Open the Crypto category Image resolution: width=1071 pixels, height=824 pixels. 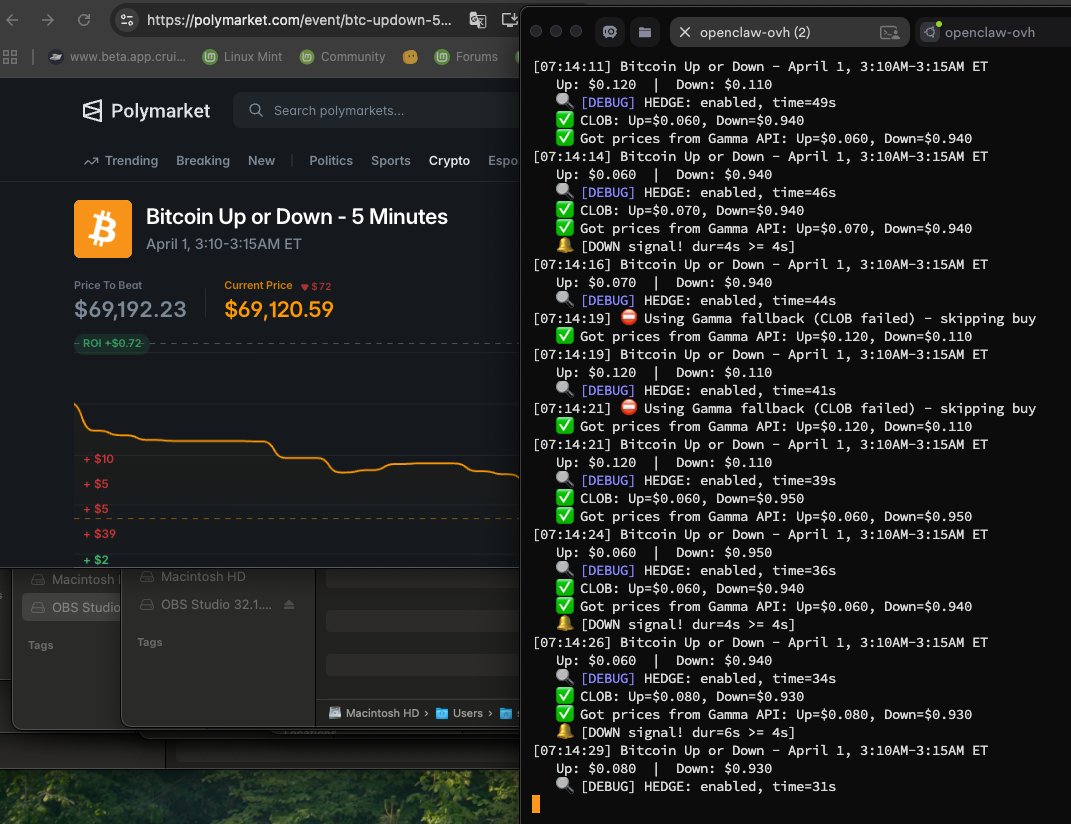449,161
